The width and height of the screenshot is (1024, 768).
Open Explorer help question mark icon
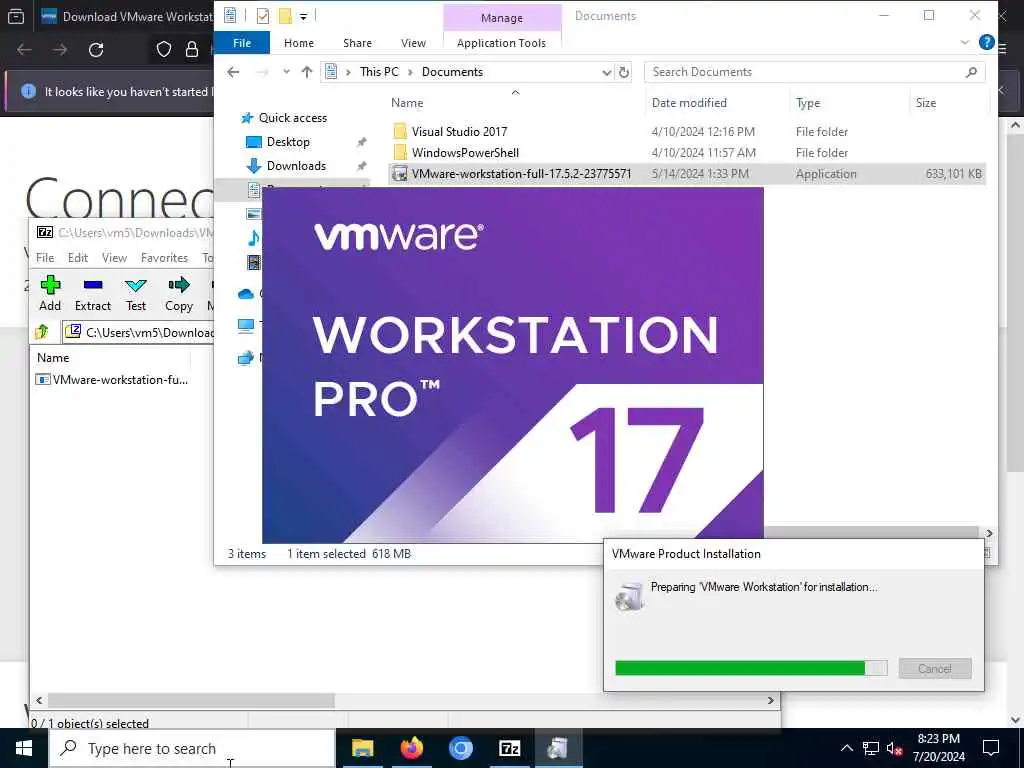(x=986, y=42)
